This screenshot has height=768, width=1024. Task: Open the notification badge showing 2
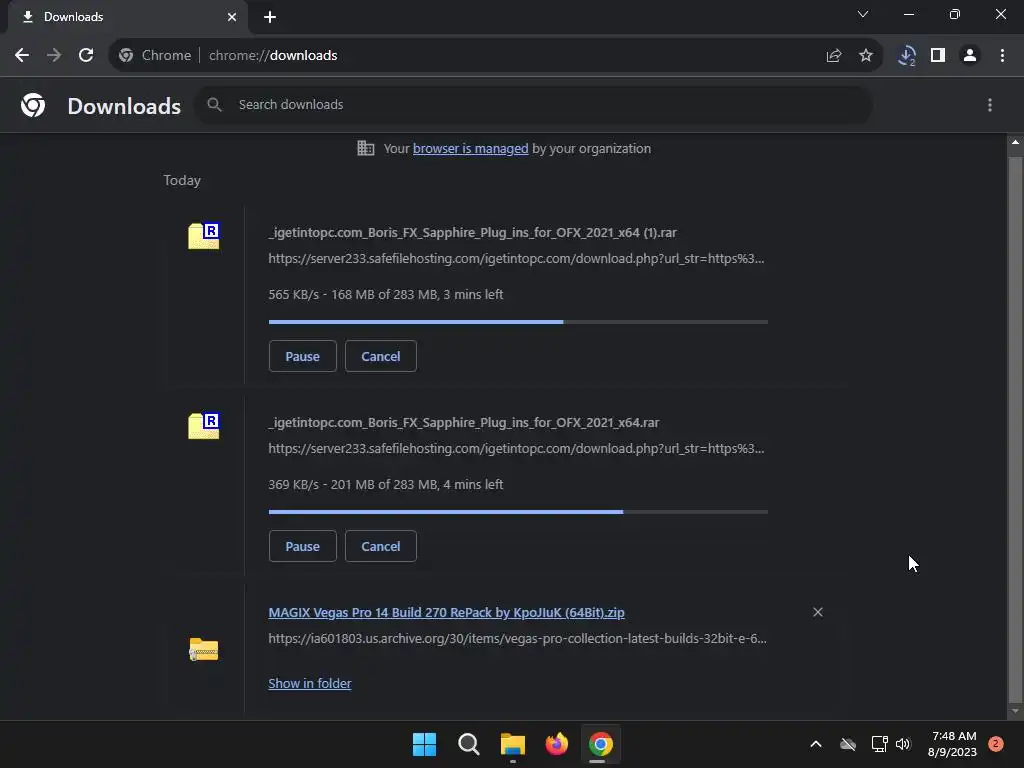click(x=995, y=744)
